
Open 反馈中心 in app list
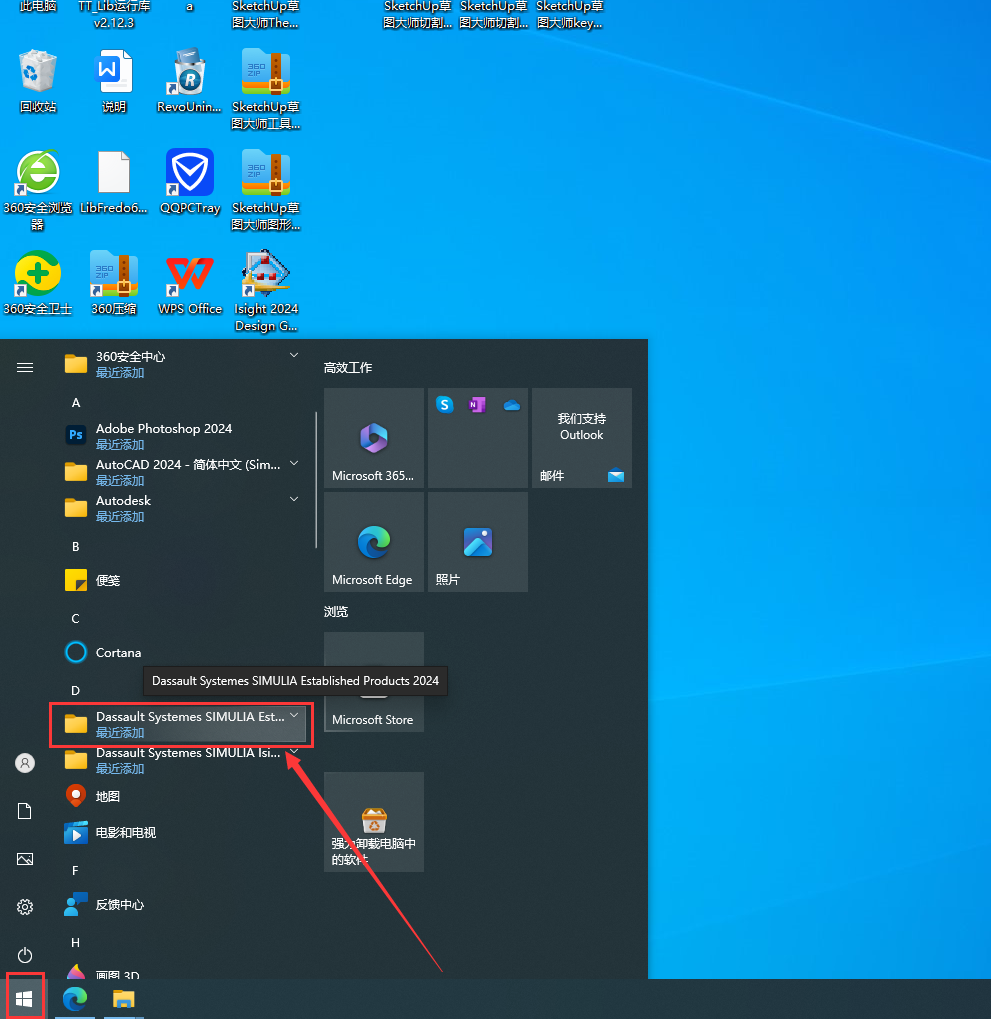click(119, 904)
